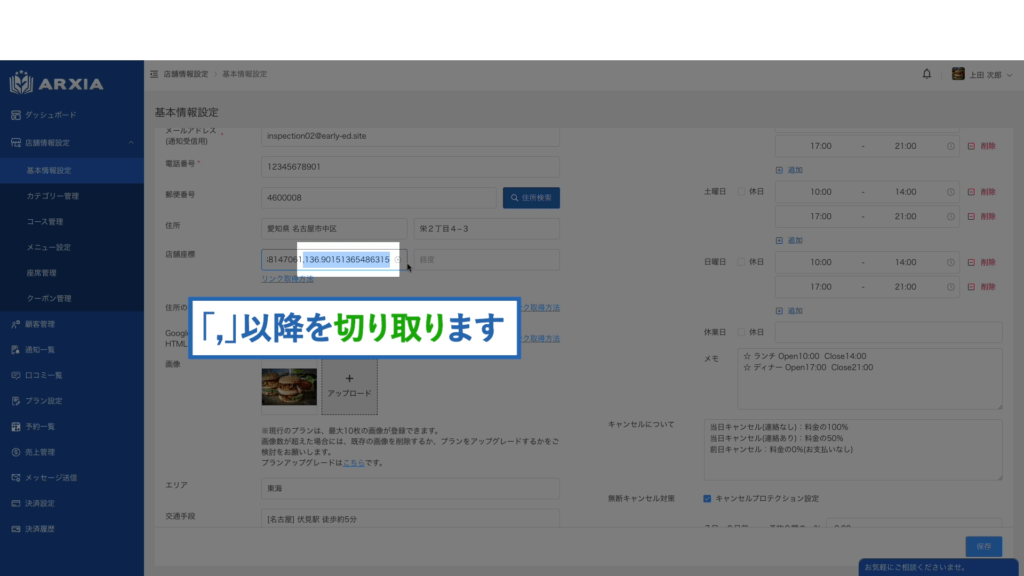Click the アップロード image upload box
Image resolution: width=1024 pixels, height=576 pixels.
pos(349,386)
